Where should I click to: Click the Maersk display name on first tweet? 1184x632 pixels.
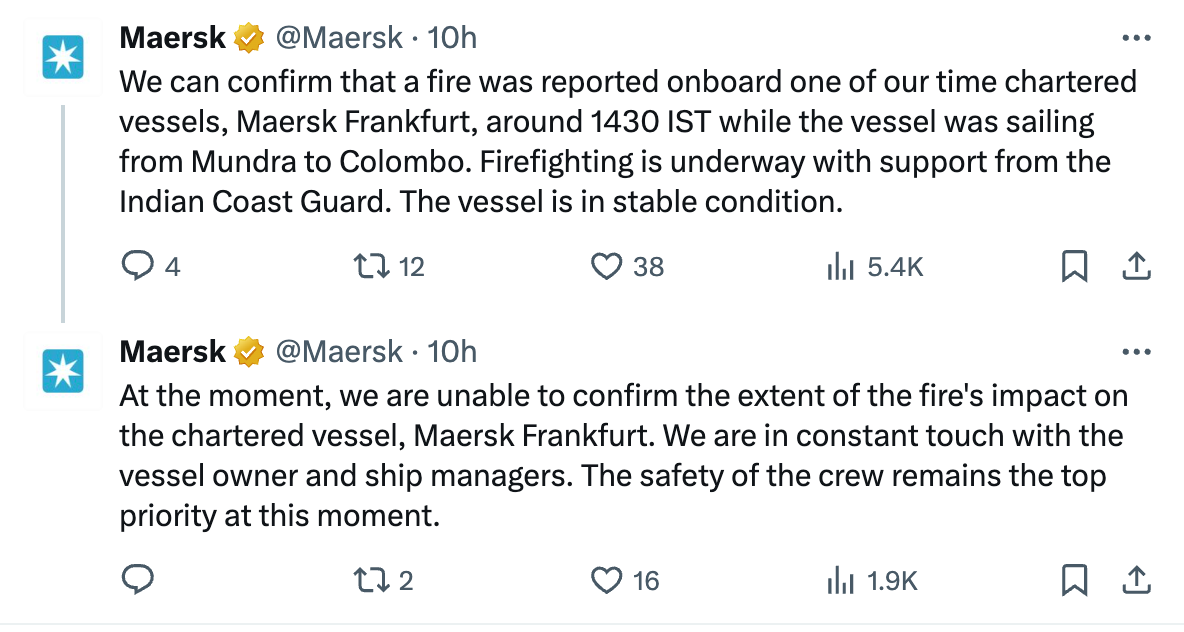pyautogui.click(x=173, y=39)
